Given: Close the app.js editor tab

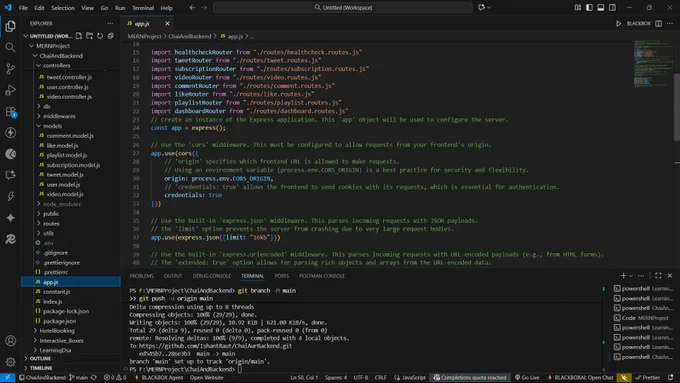Looking at the screenshot, I should tap(167, 23).
